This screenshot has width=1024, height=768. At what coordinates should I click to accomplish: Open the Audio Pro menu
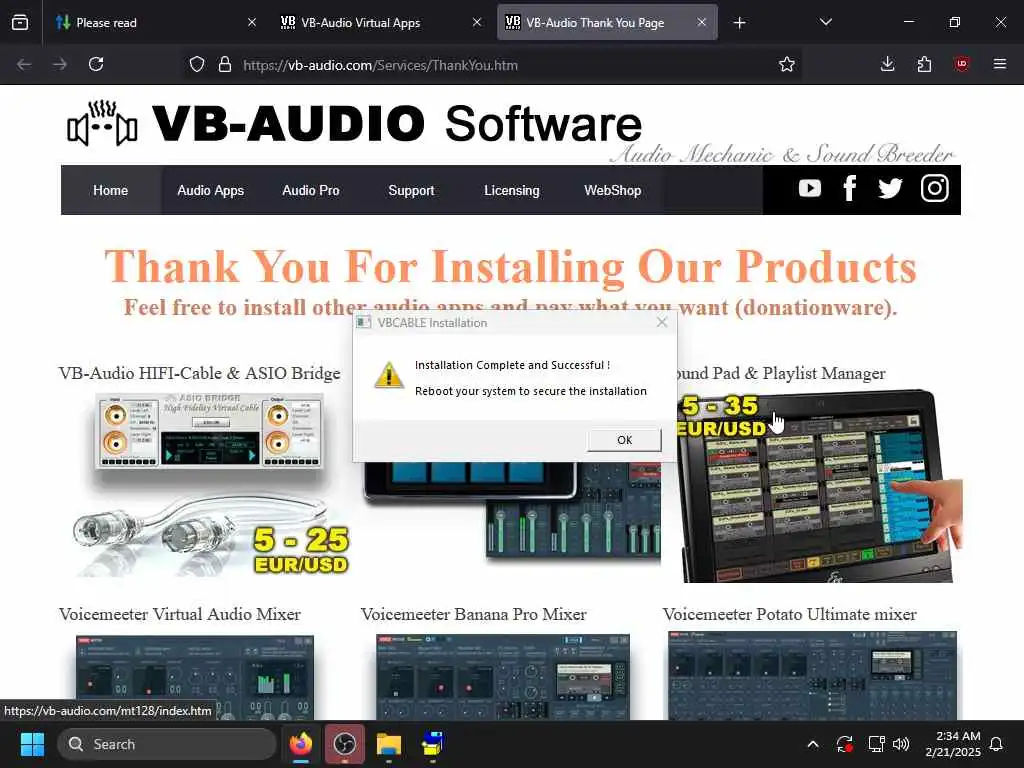tap(311, 190)
